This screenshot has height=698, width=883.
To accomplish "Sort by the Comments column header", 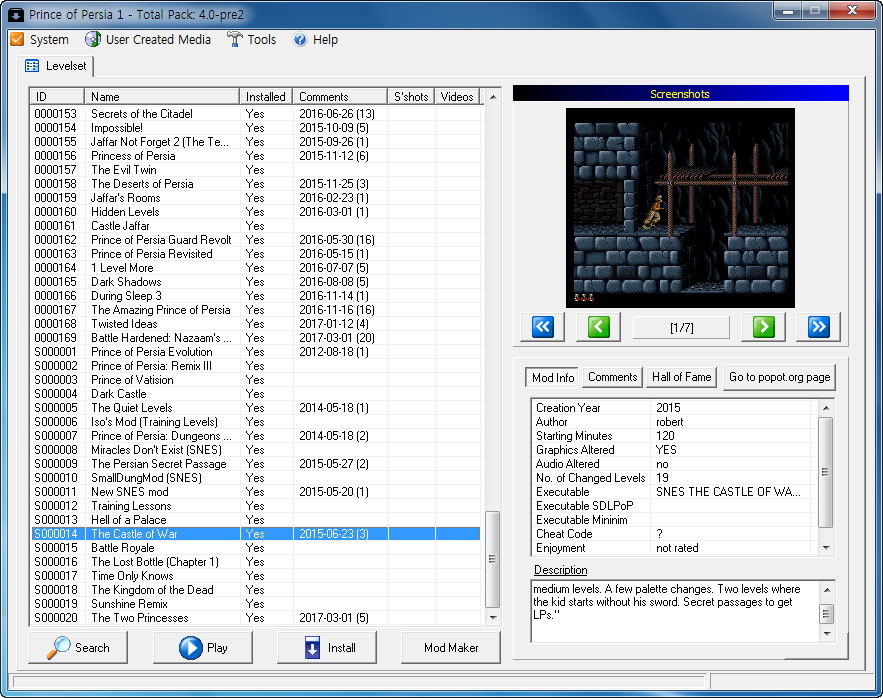I will (x=340, y=97).
